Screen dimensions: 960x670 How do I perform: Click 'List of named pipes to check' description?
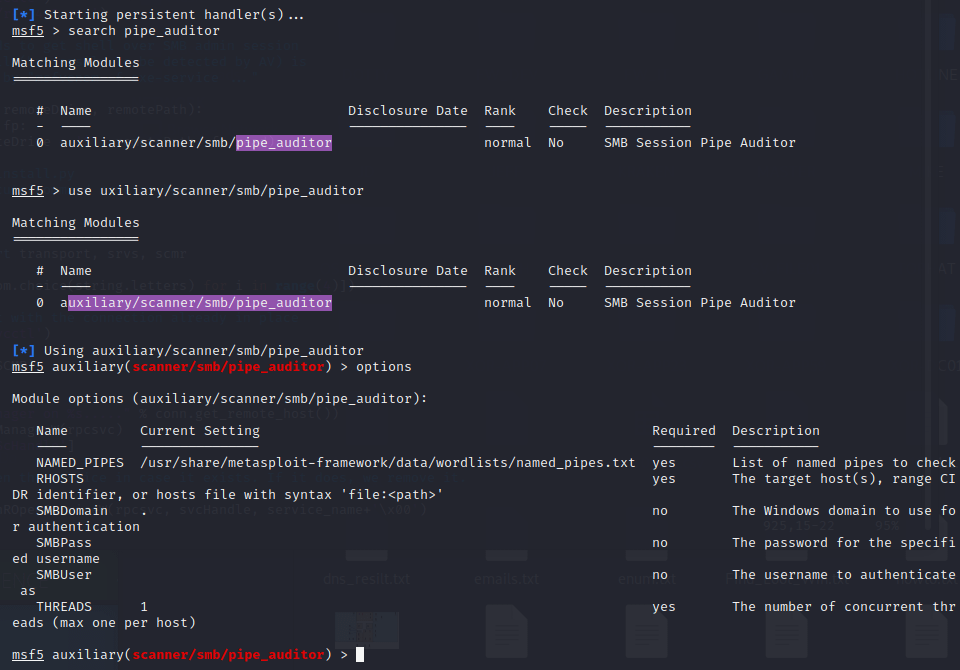[844, 462]
